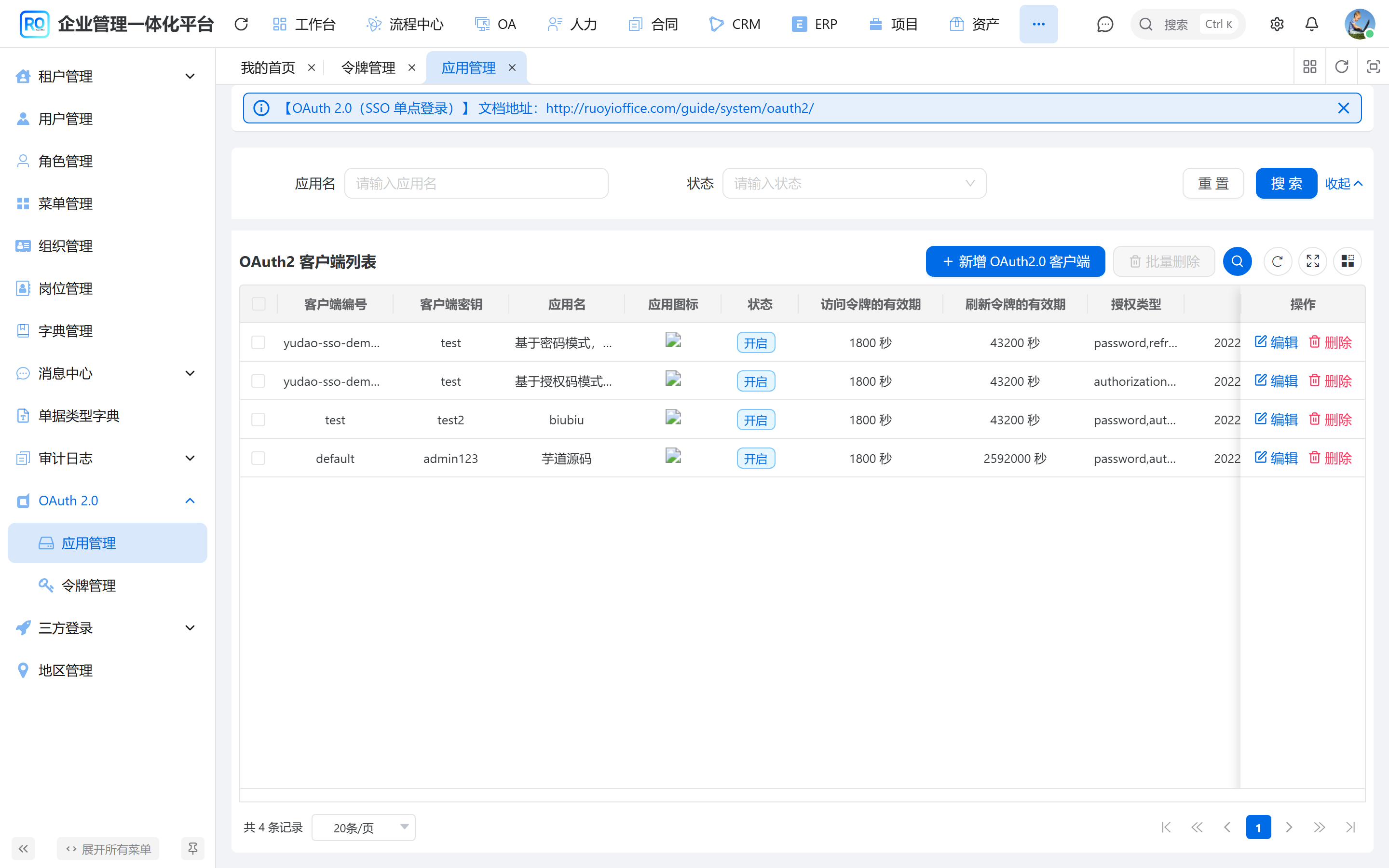The width and height of the screenshot is (1389, 868).
Task: Delete the default client row
Action: click(x=1330, y=458)
